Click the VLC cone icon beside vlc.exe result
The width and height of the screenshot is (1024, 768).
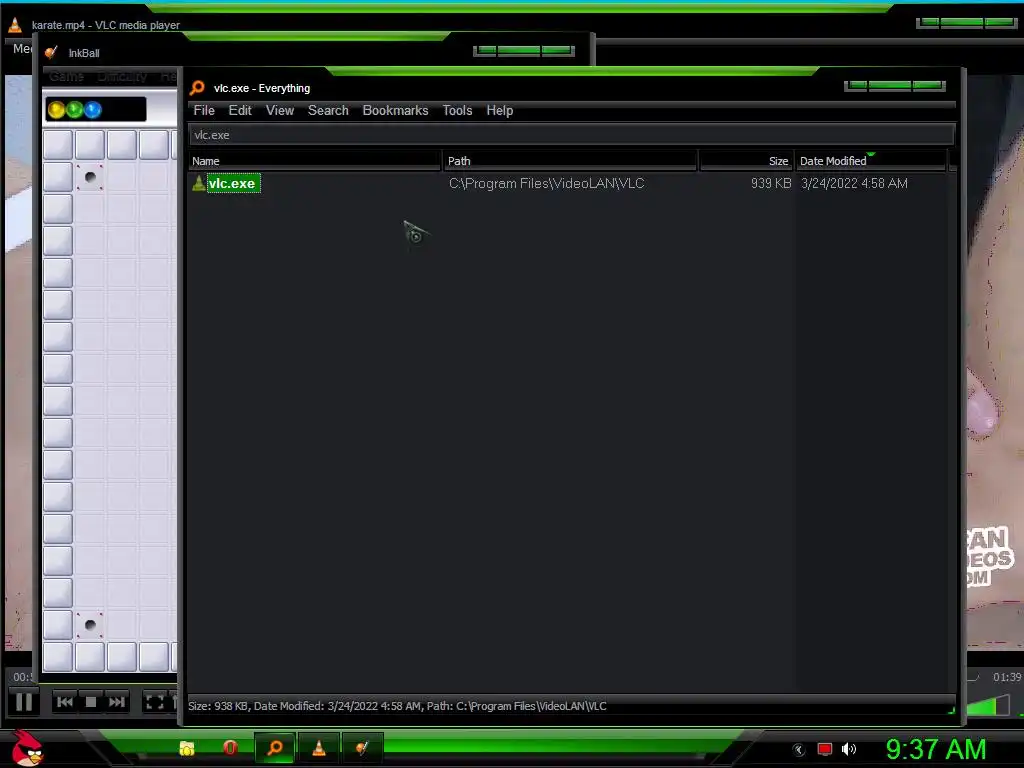[199, 184]
